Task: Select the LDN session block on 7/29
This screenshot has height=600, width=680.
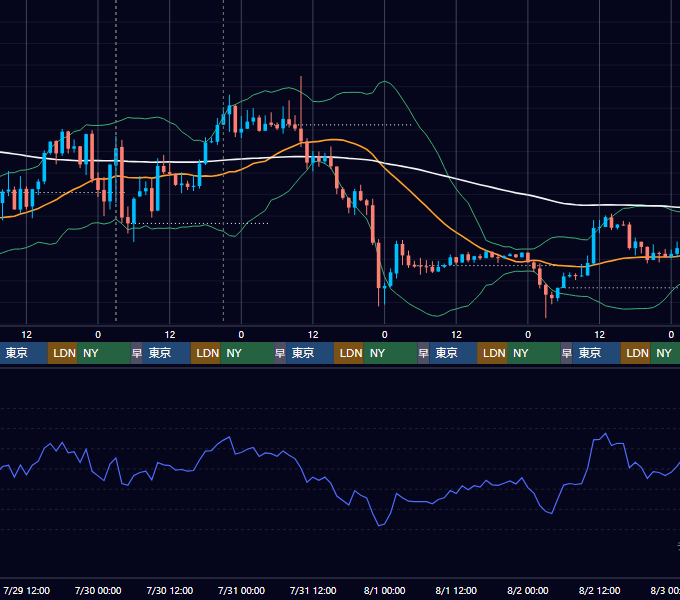Action: [x=62, y=353]
